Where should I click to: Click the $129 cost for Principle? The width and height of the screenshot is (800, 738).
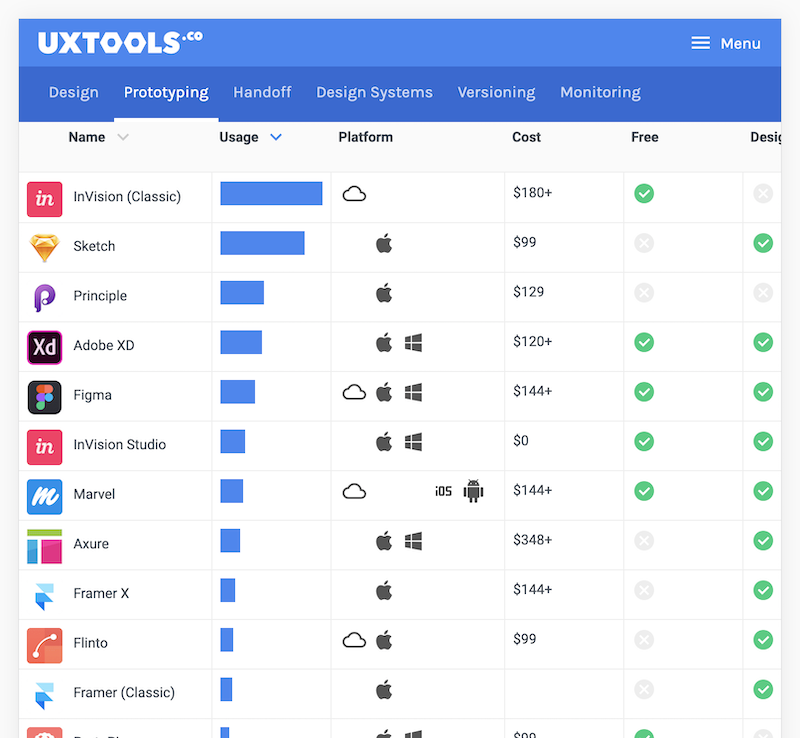pyautogui.click(x=529, y=292)
